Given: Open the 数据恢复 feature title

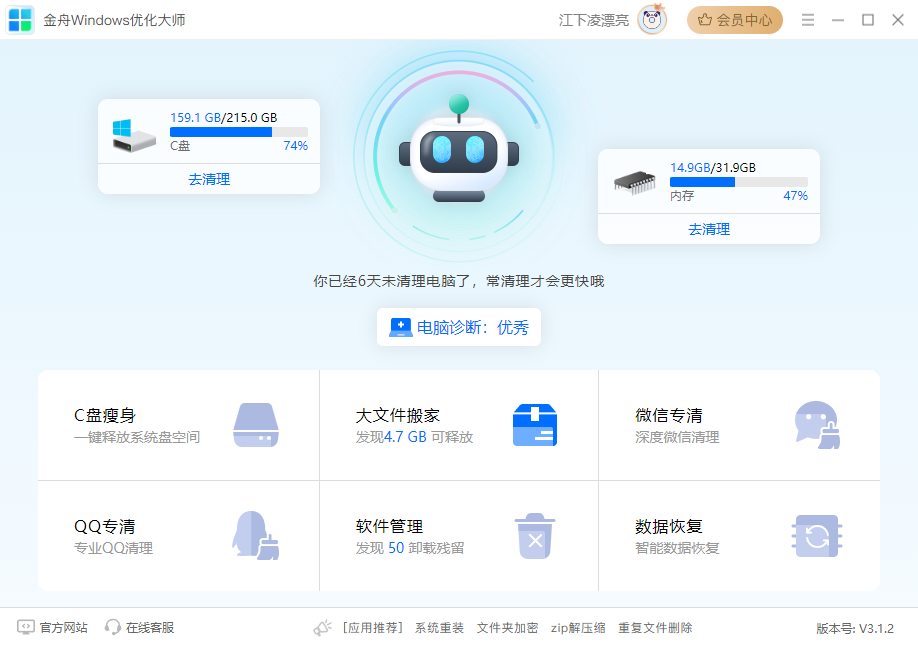Looking at the screenshot, I should click(669, 526).
